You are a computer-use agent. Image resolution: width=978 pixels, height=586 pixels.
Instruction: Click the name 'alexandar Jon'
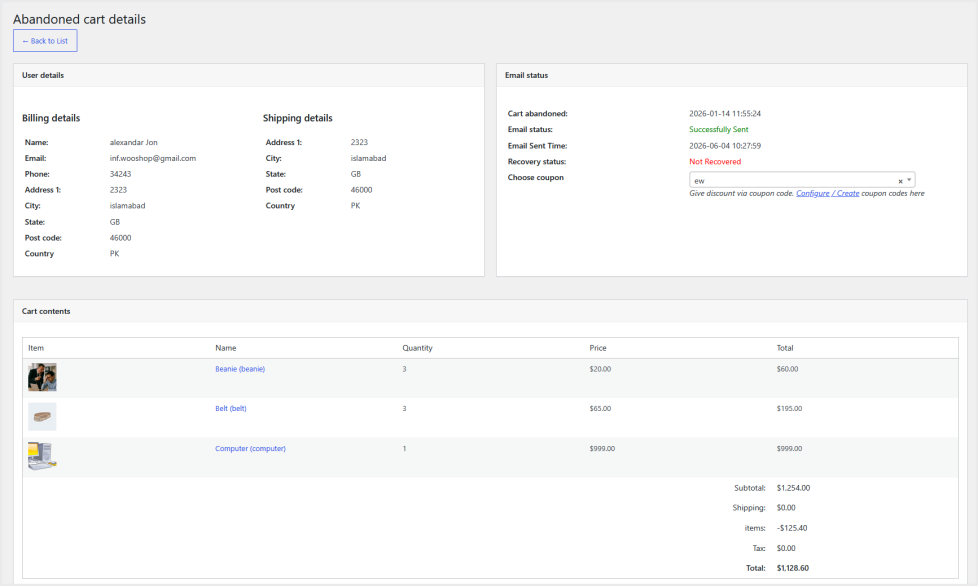(x=133, y=143)
